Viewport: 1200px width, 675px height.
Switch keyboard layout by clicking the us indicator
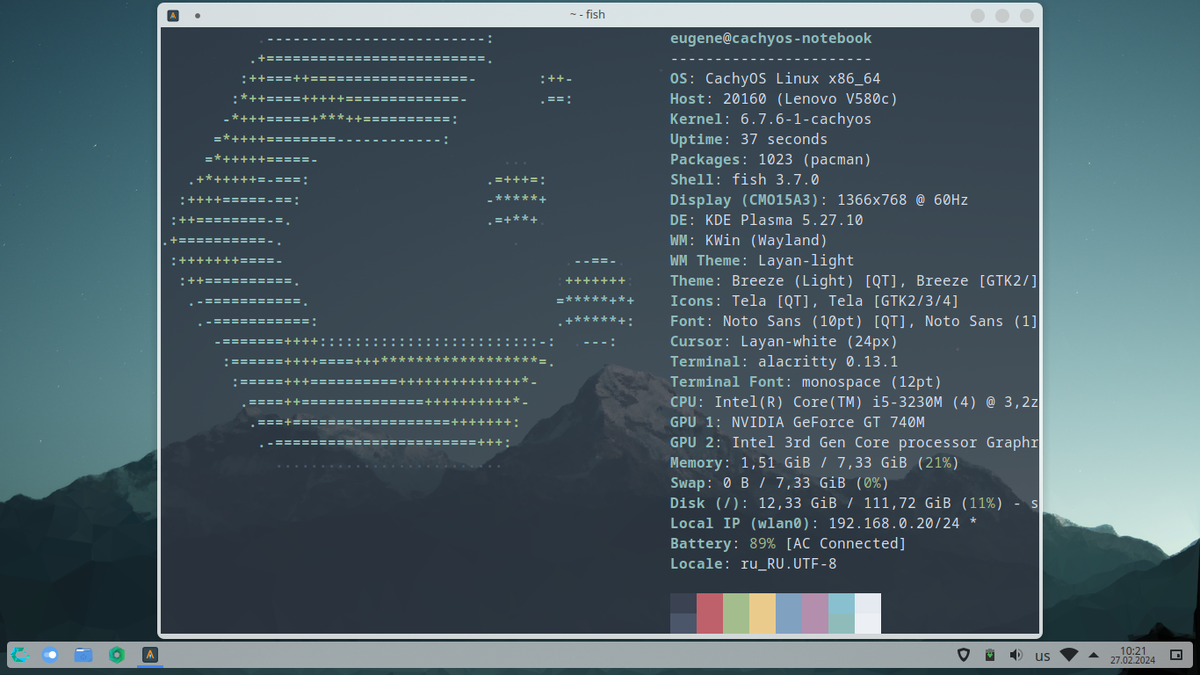[1042, 655]
